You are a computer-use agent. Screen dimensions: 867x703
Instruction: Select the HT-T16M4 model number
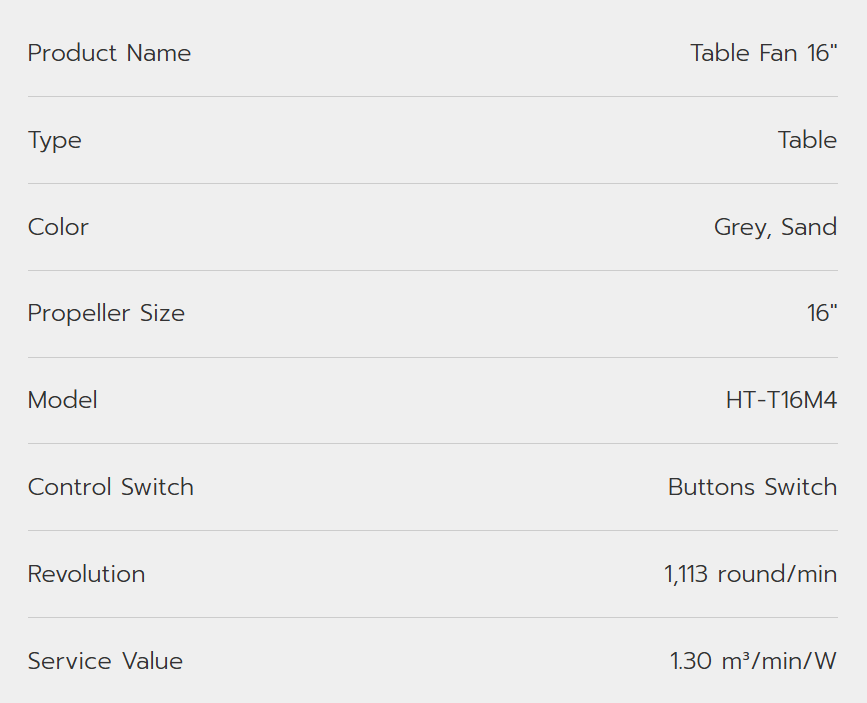point(781,400)
